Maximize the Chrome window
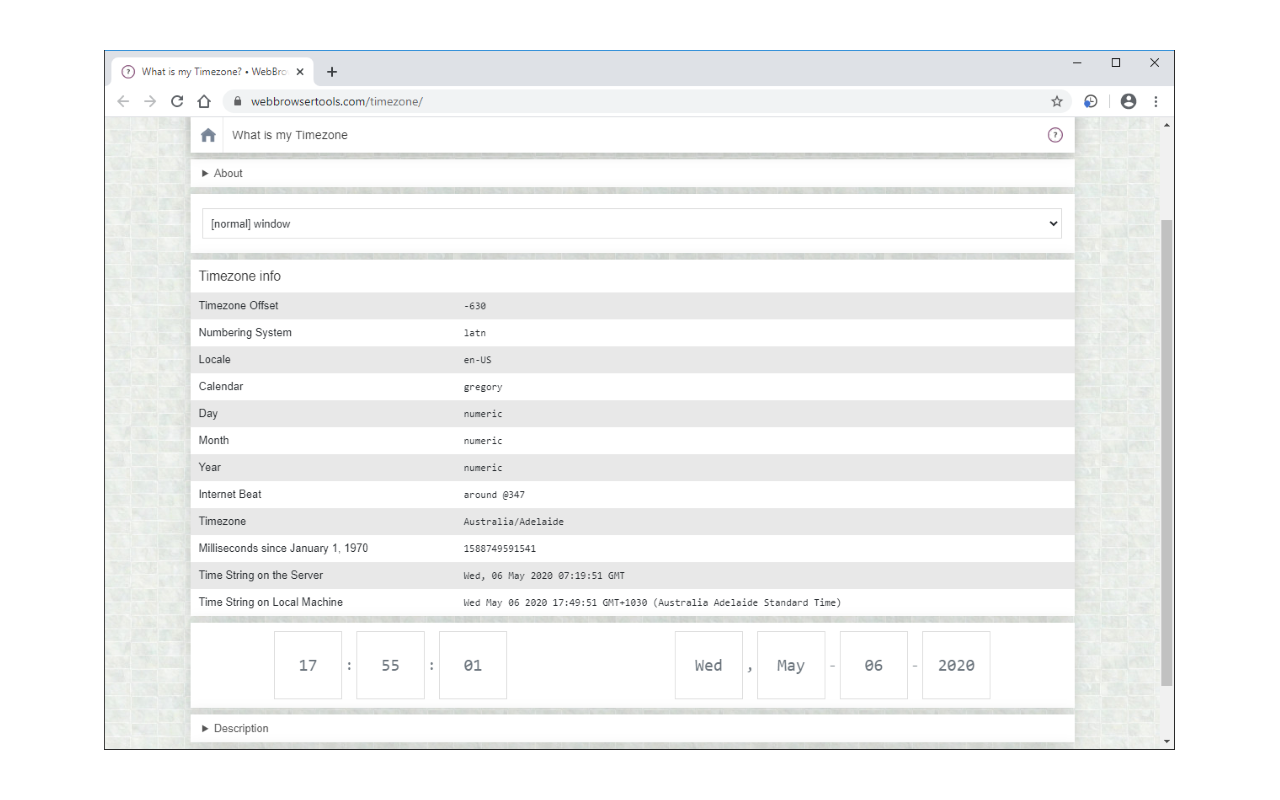1280x800 pixels. [1116, 63]
